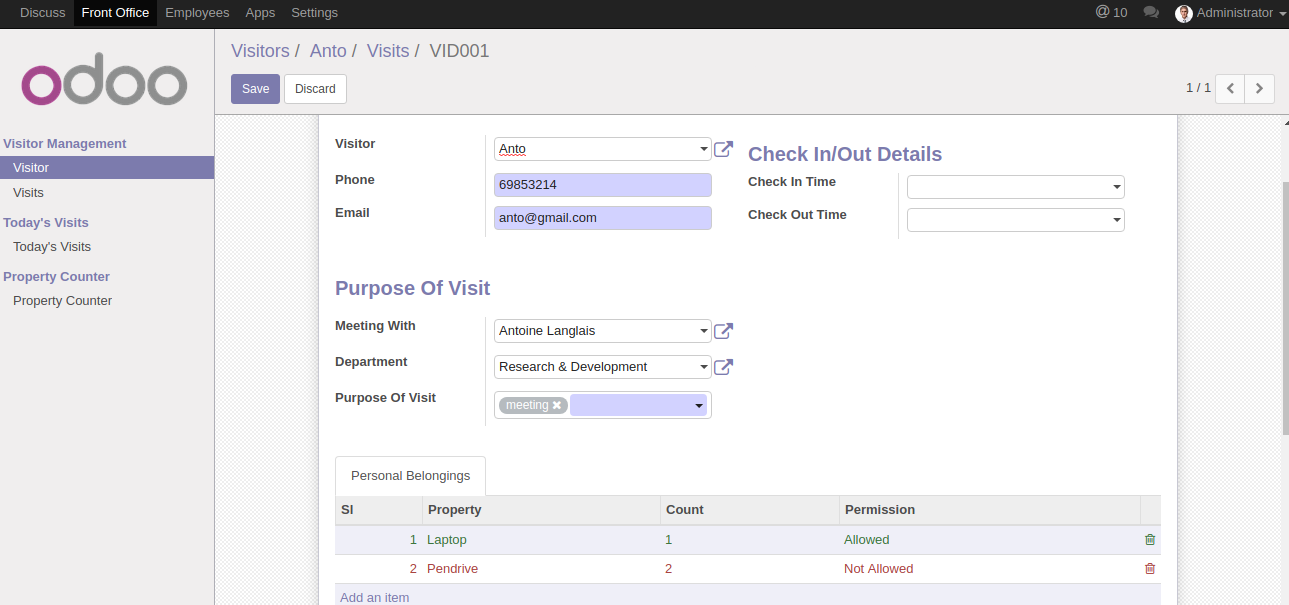This screenshot has height=605, width=1289.
Task: Select the Personal Belongings tab
Action: [x=410, y=476]
